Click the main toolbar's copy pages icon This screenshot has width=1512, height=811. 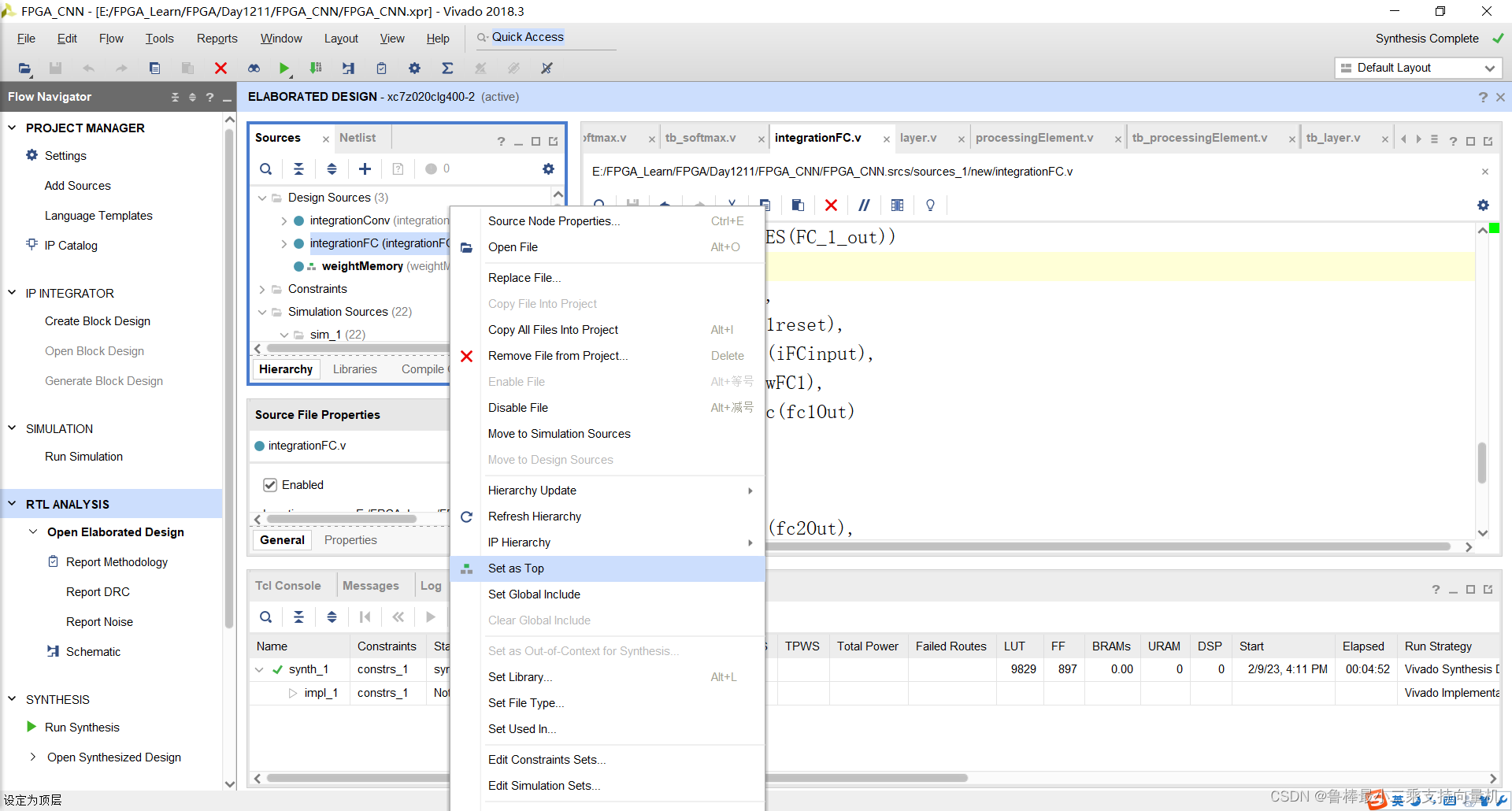click(154, 69)
